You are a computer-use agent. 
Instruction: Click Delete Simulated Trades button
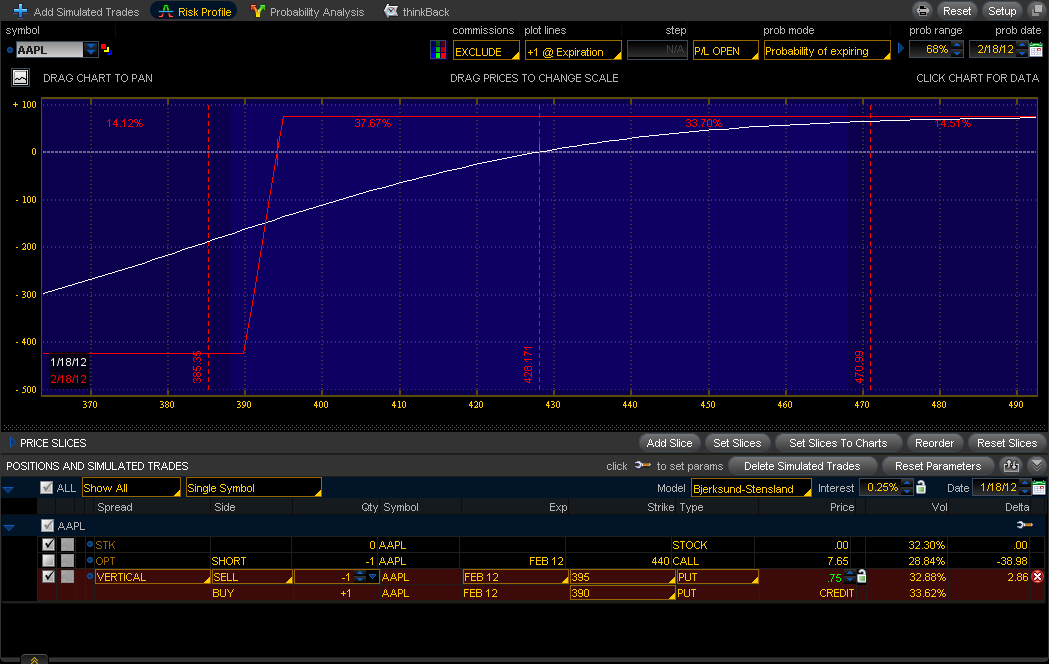[801, 466]
